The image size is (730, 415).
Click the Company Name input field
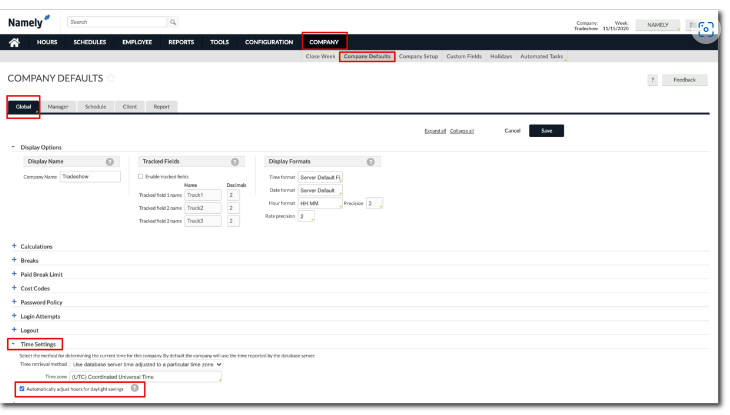tap(89, 177)
